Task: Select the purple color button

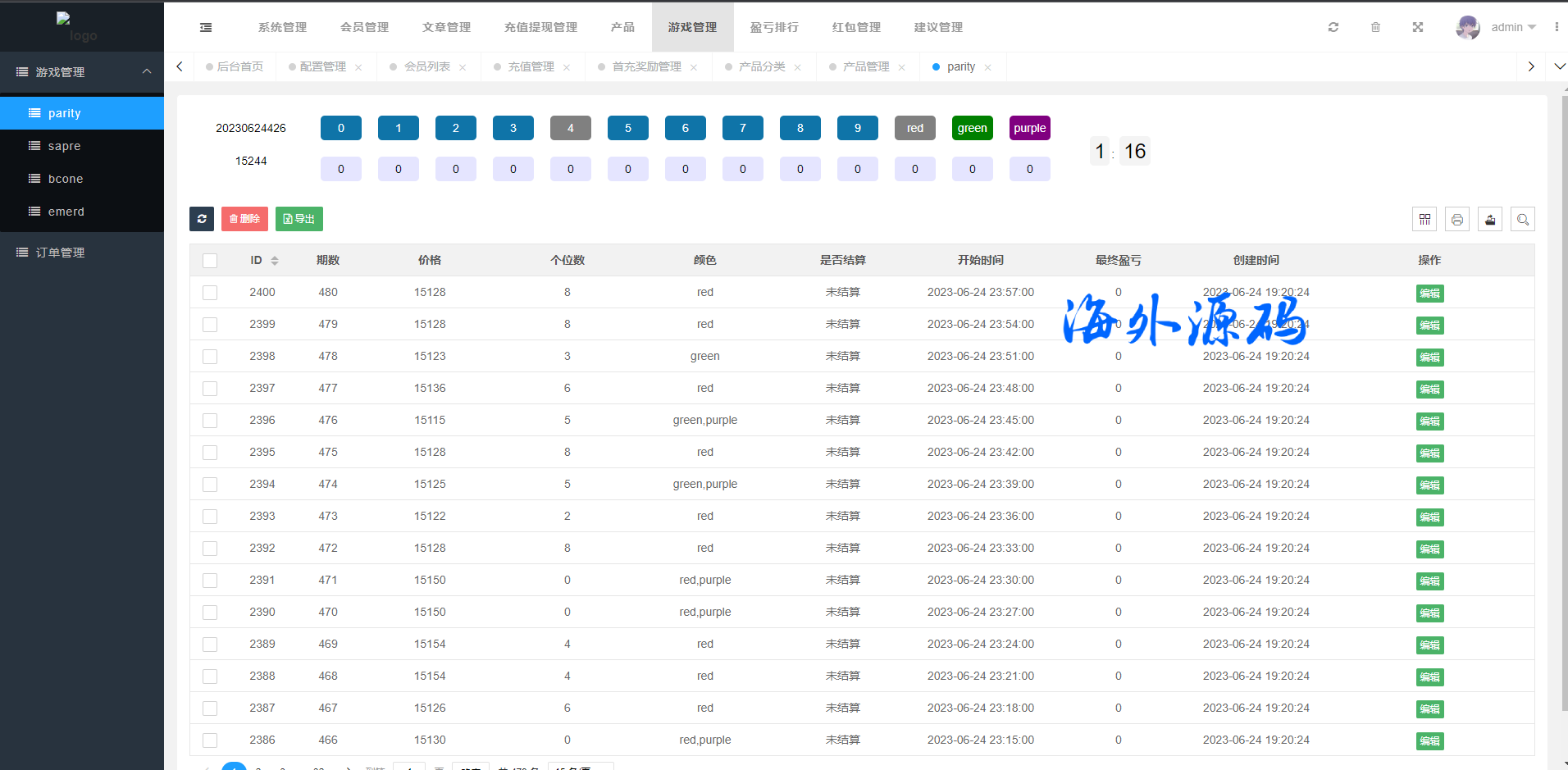Action: [1029, 128]
